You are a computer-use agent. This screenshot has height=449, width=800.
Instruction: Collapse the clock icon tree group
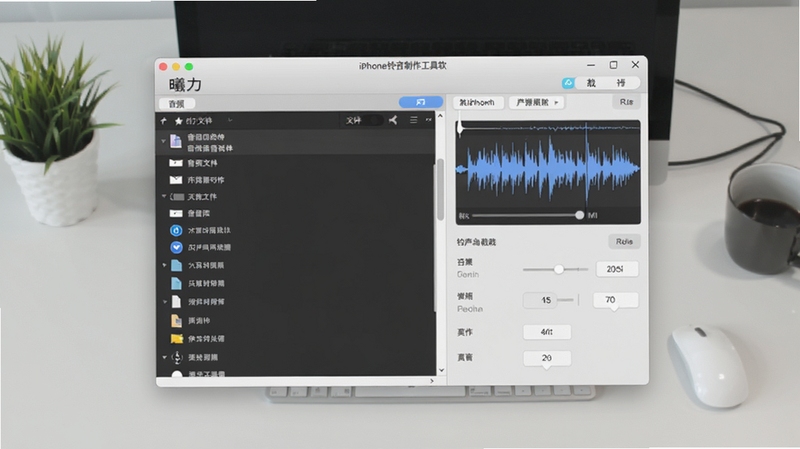pos(164,357)
